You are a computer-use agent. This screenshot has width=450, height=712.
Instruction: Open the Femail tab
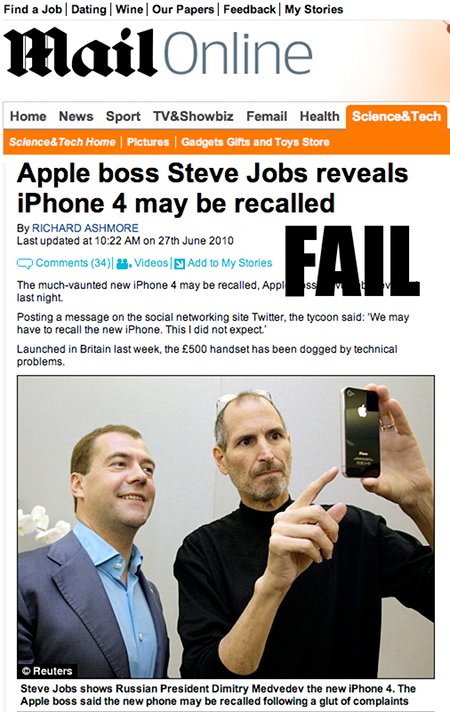(267, 116)
